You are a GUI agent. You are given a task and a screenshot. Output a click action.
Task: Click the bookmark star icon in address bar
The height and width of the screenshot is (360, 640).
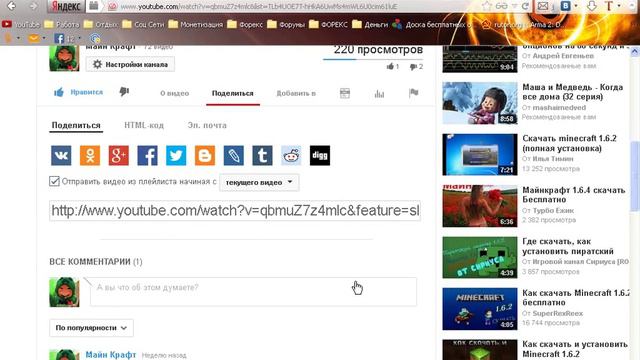[x=486, y=6]
